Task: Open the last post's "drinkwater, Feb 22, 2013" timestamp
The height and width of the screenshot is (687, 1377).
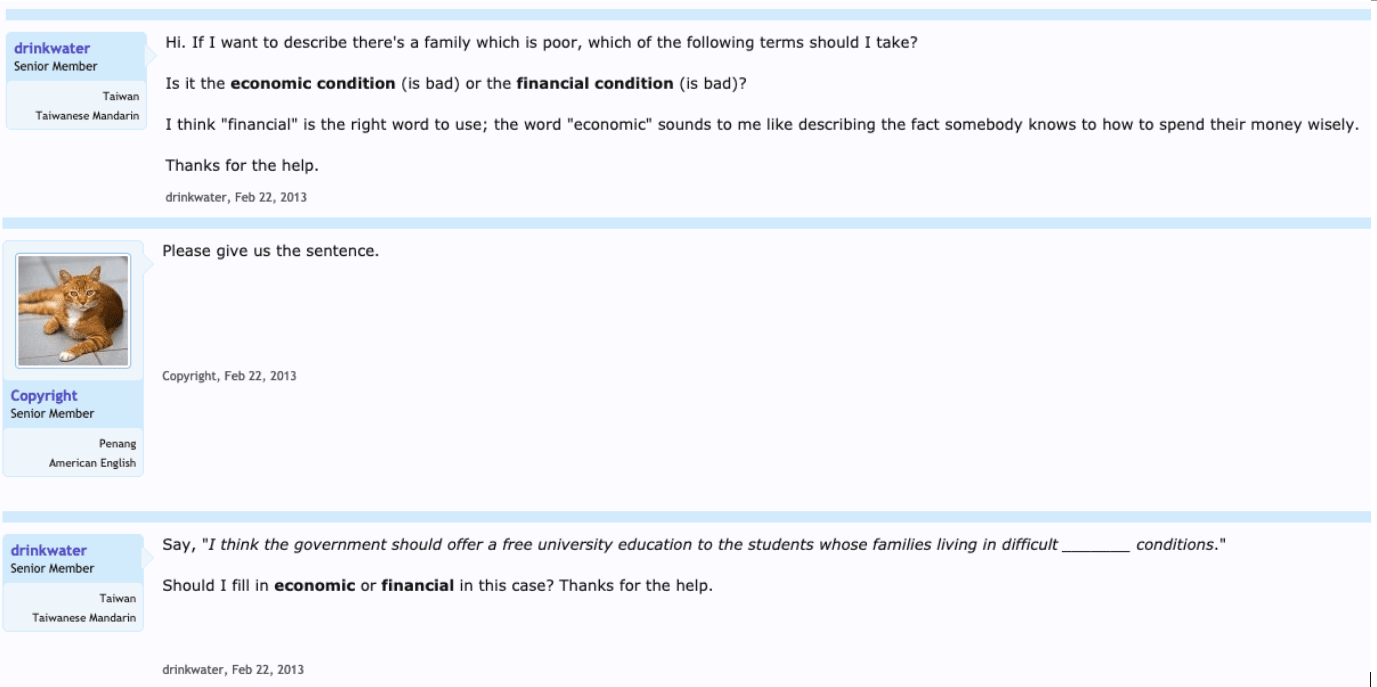Action: coord(233,669)
